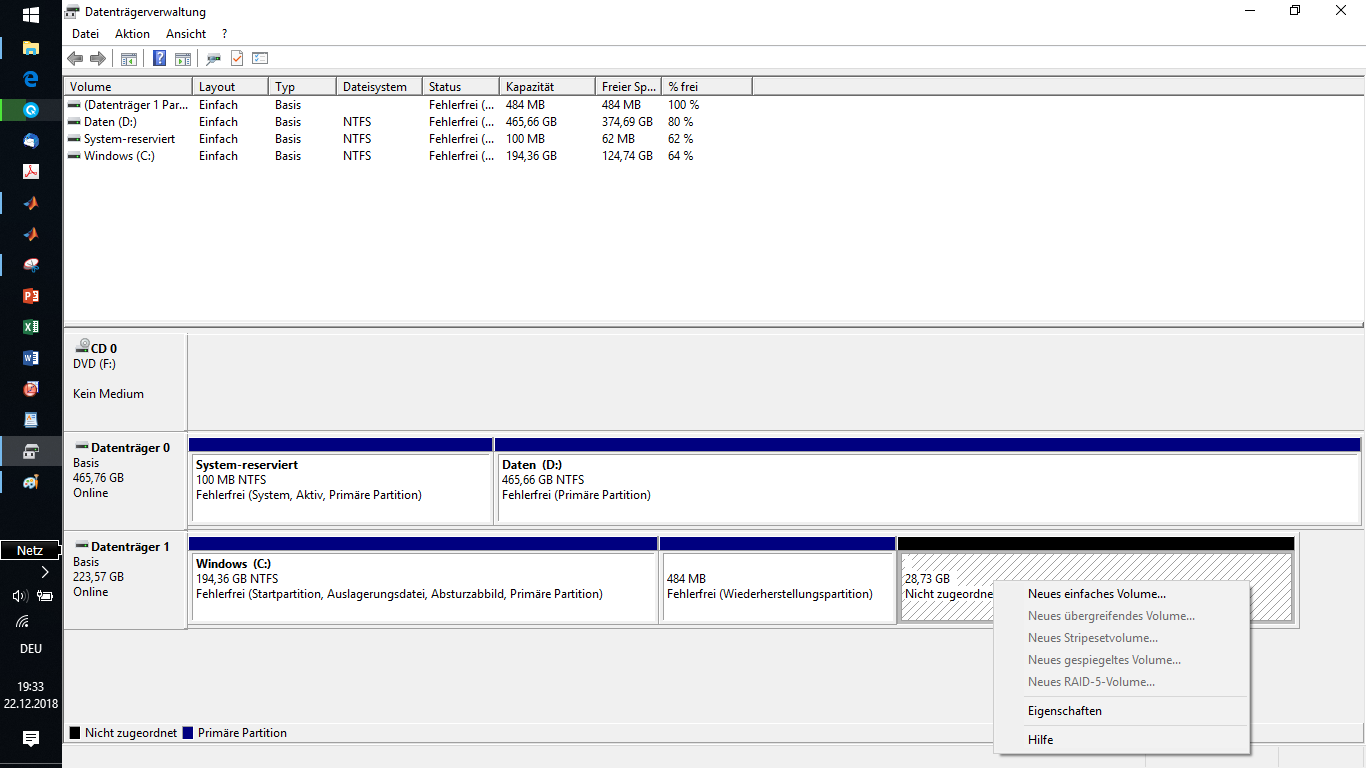Open File Explorer from the taskbar
This screenshot has height=768, width=1366.
point(31,47)
